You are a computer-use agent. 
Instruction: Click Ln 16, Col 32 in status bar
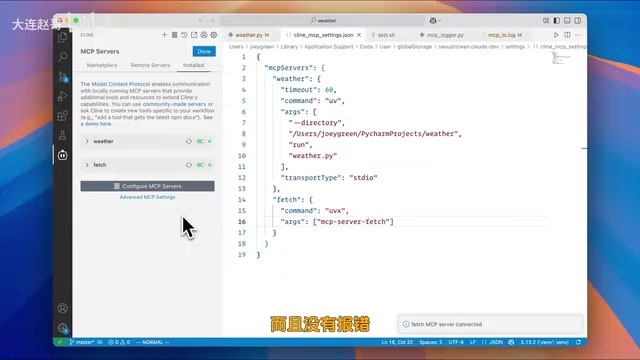pos(397,342)
